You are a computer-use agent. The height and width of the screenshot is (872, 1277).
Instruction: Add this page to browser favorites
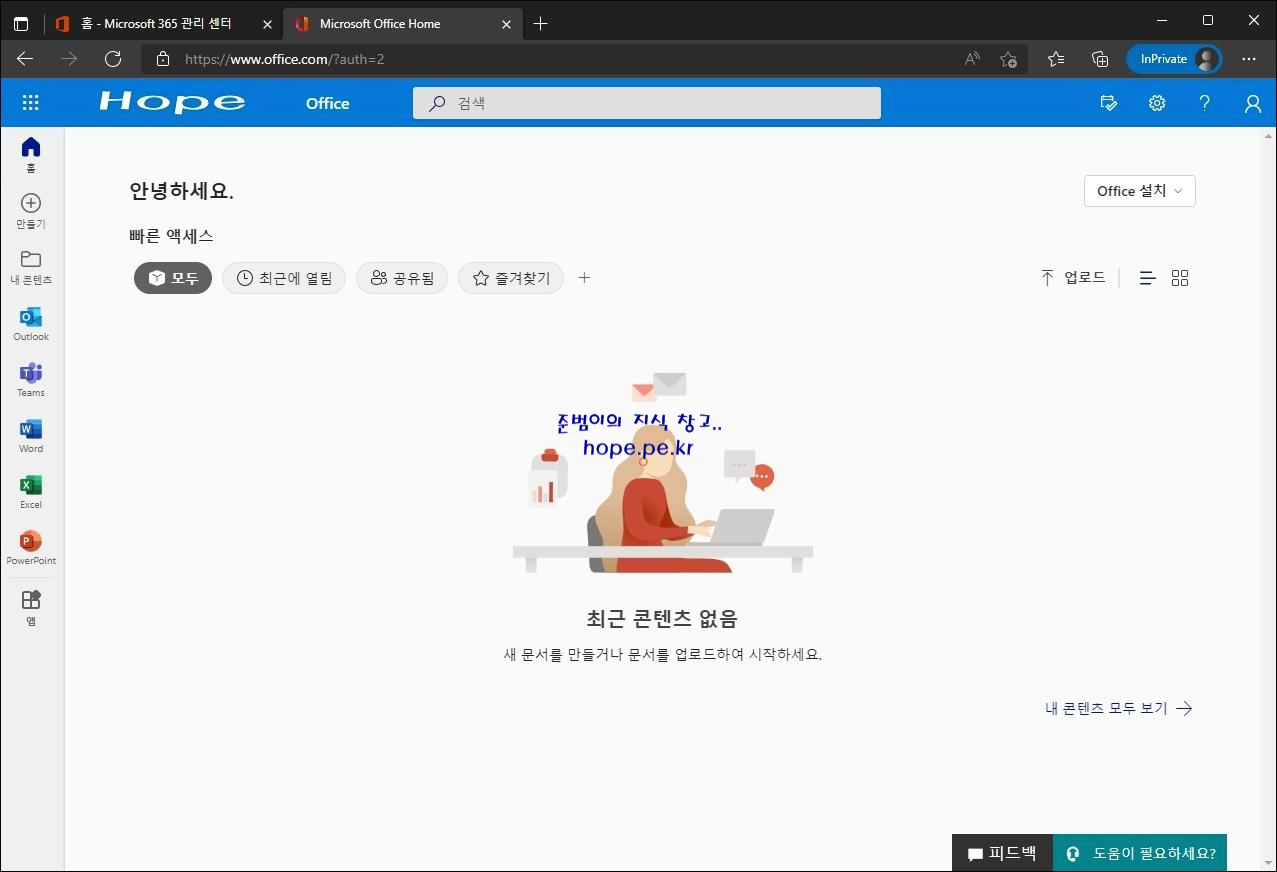pos(1008,59)
